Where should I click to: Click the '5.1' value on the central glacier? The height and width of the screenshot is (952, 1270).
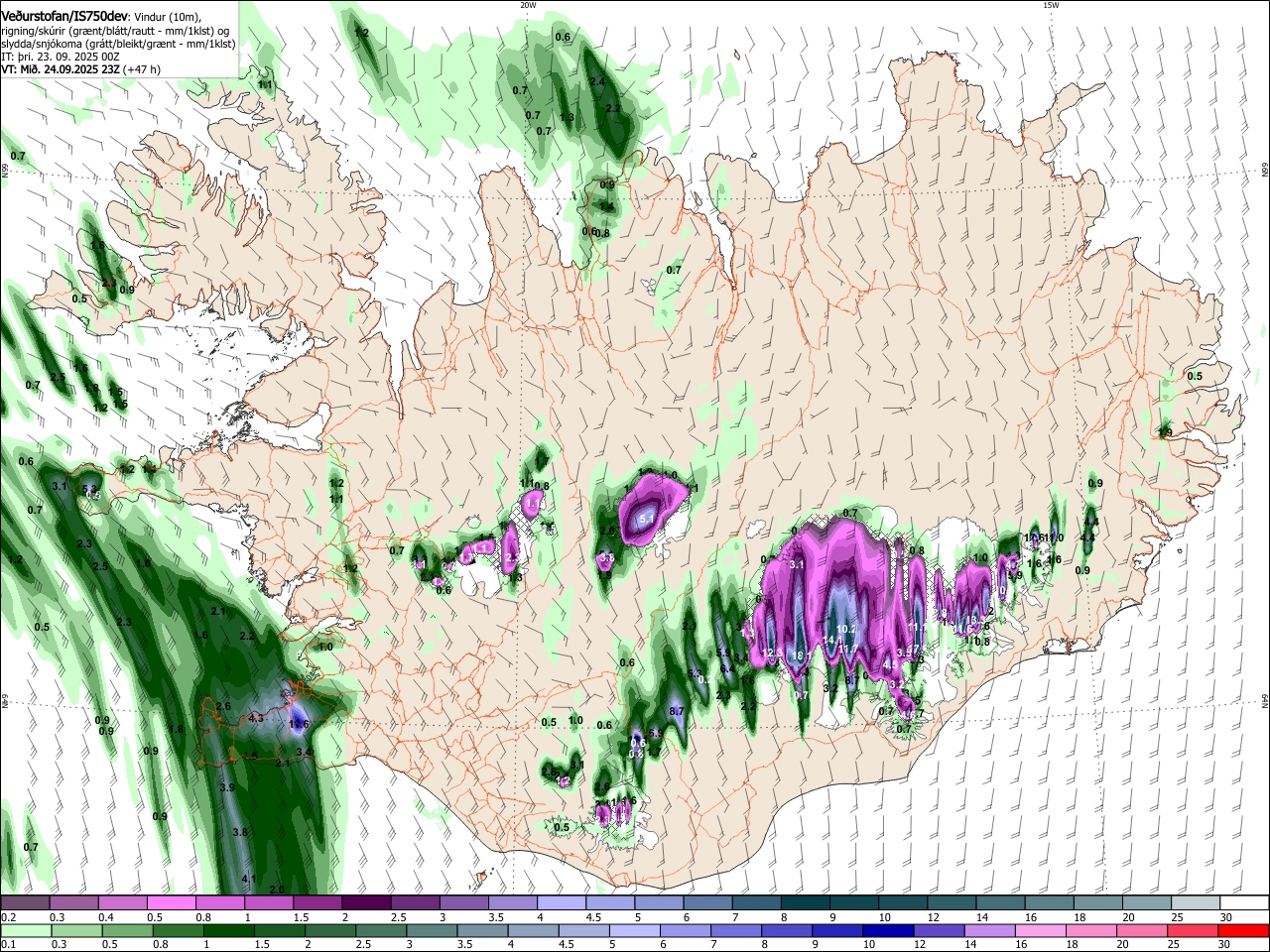(646, 518)
